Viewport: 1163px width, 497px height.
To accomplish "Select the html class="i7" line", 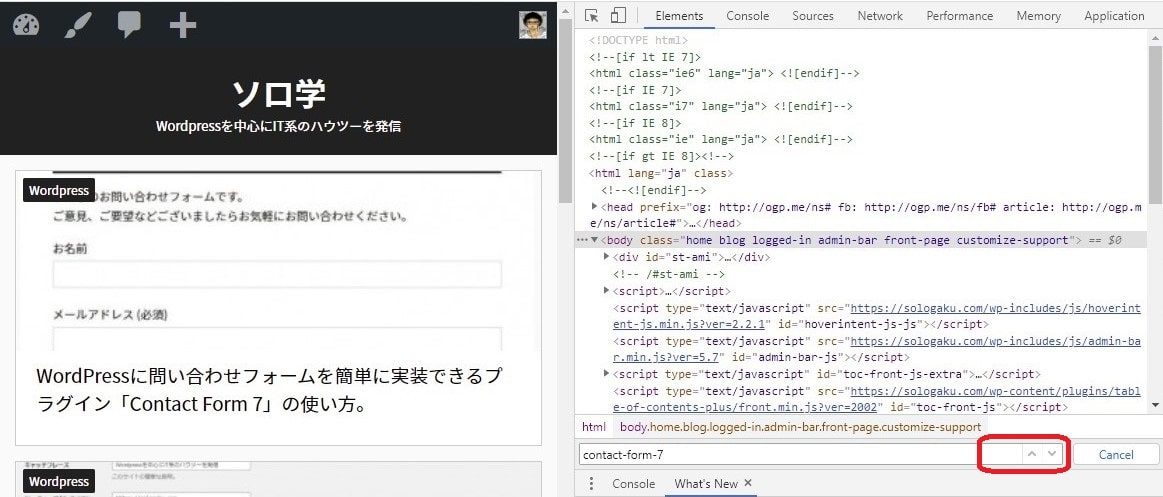I will [x=721, y=107].
